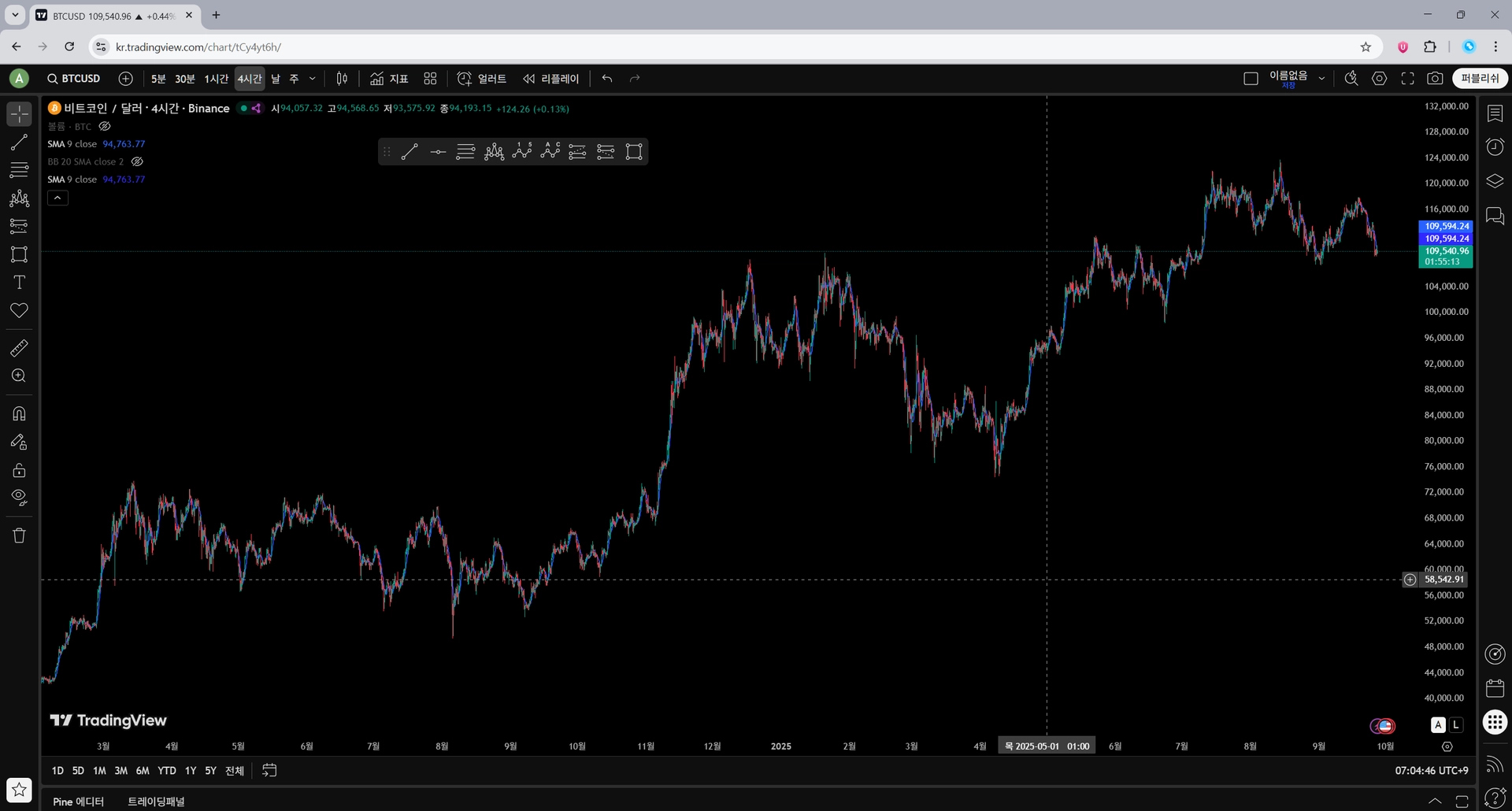Undo the last chart action
Screen dimensions: 1512x811
click(x=607, y=79)
